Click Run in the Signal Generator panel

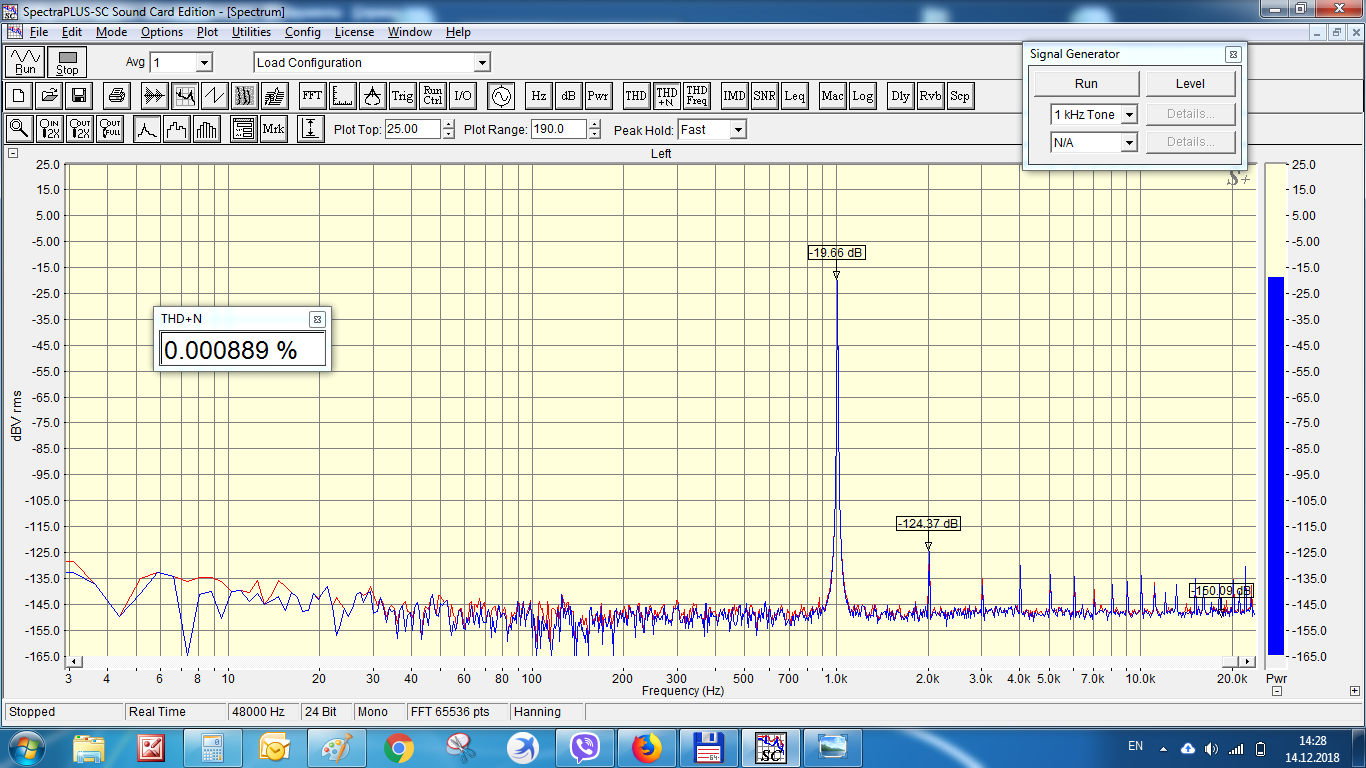coord(1086,84)
